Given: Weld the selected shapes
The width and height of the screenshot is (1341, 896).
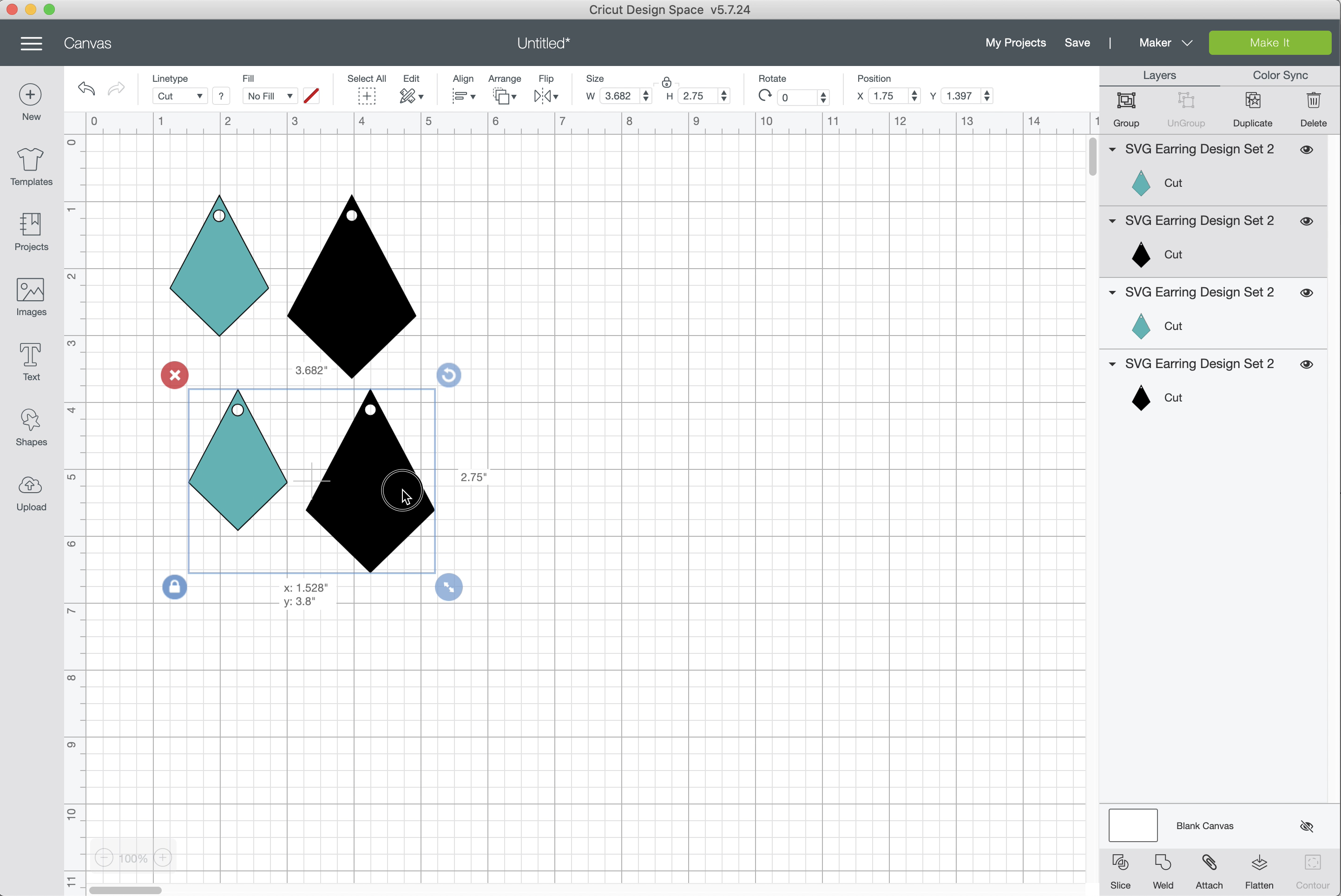Looking at the screenshot, I should (1163, 871).
